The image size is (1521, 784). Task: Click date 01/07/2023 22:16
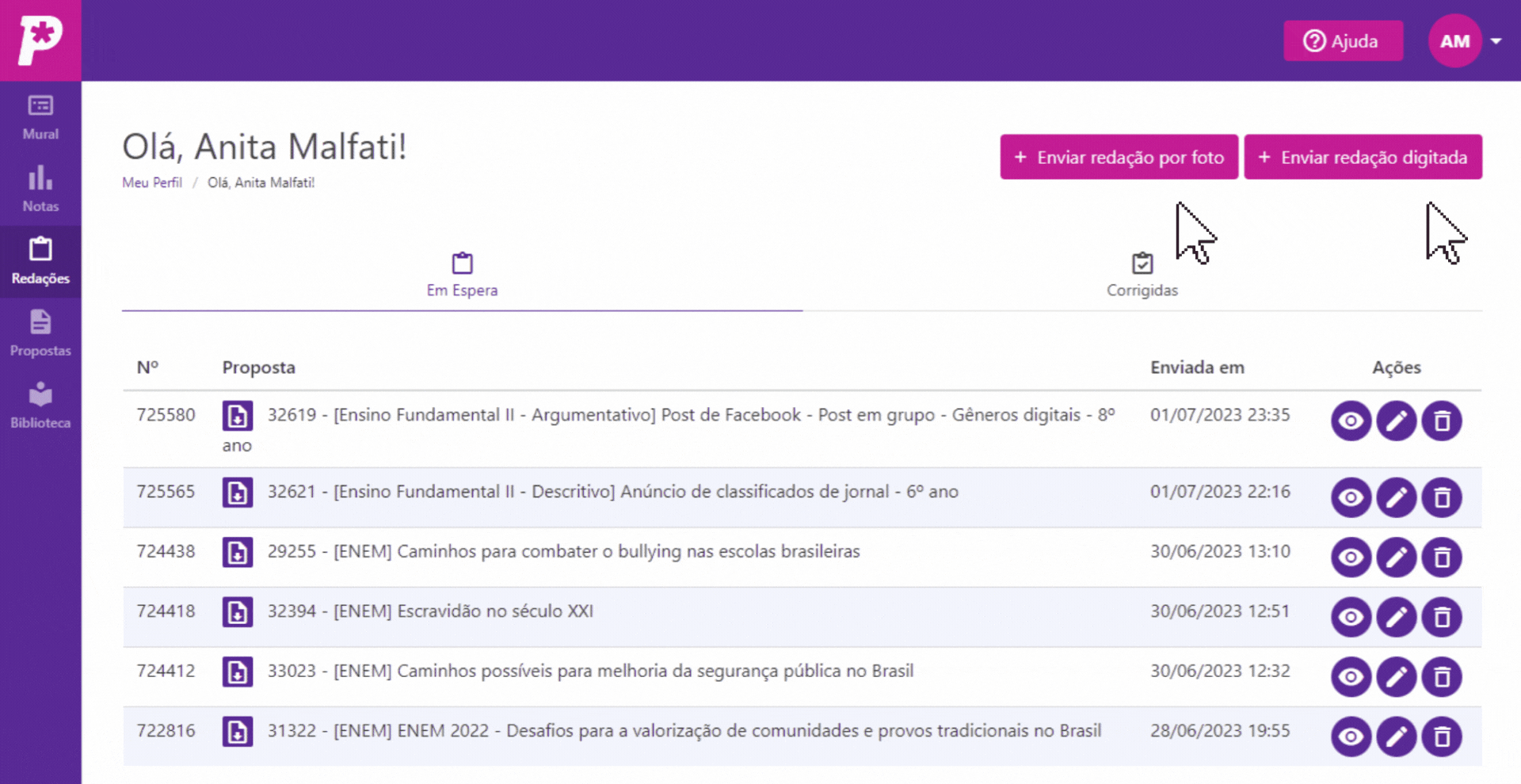(x=1220, y=492)
